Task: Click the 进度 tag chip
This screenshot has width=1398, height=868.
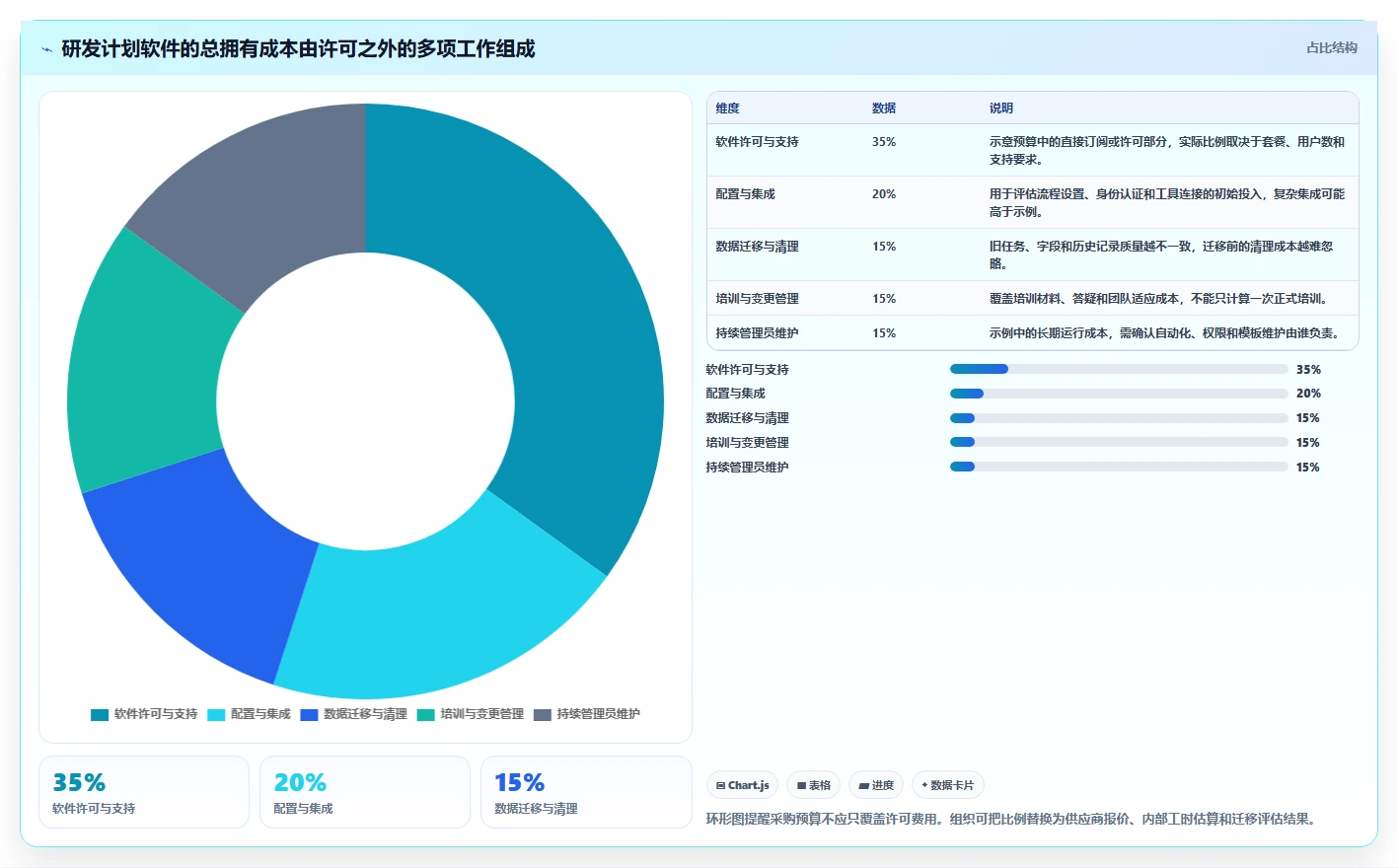Action: pyautogui.click(x=876, y=785)
